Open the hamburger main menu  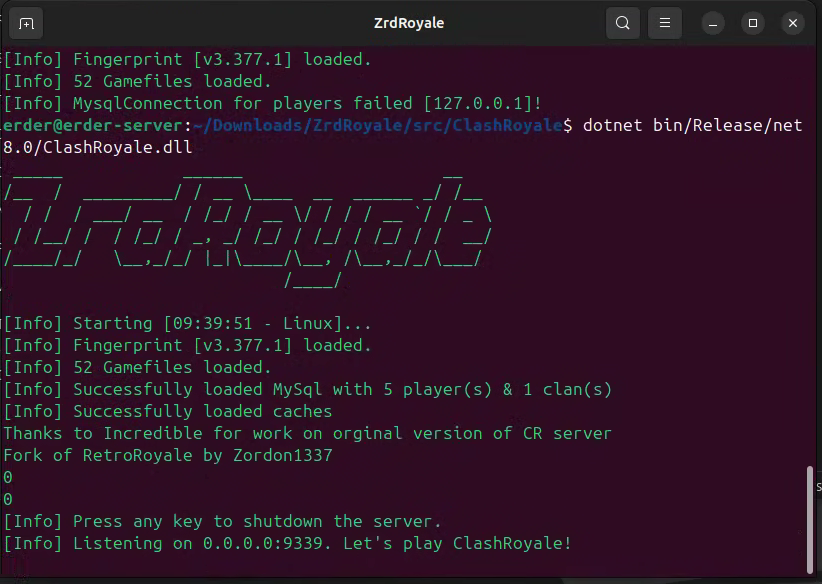[x=665, y=23]
